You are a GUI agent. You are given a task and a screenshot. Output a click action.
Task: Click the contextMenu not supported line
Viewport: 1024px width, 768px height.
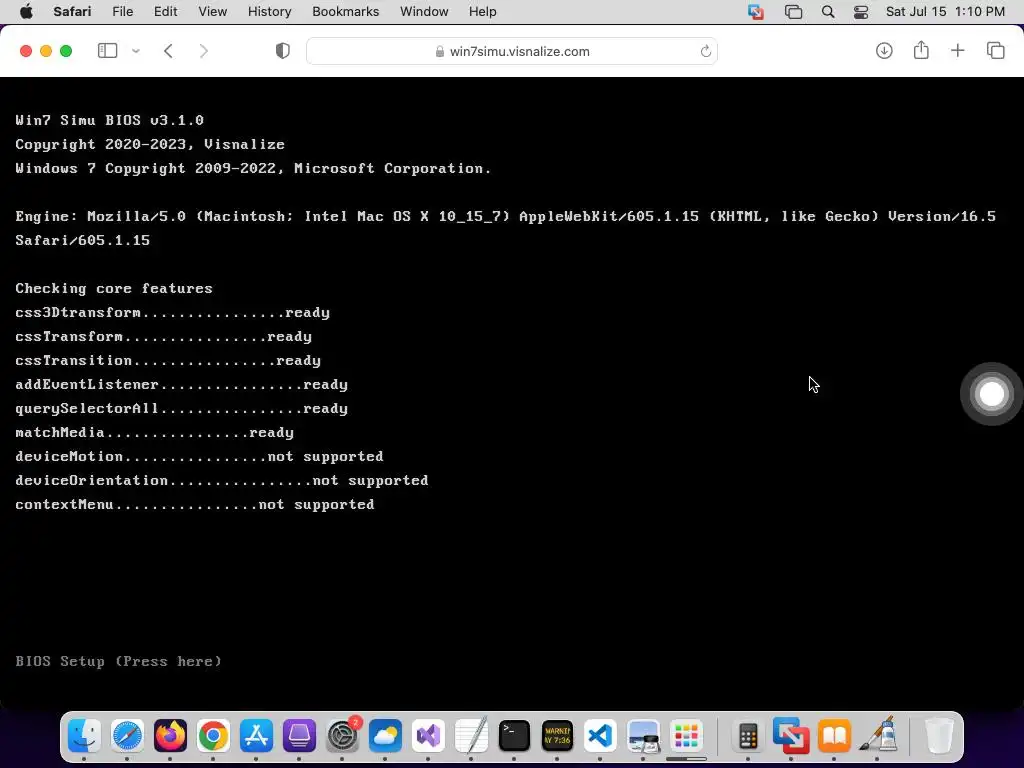[x=195, y=505]
